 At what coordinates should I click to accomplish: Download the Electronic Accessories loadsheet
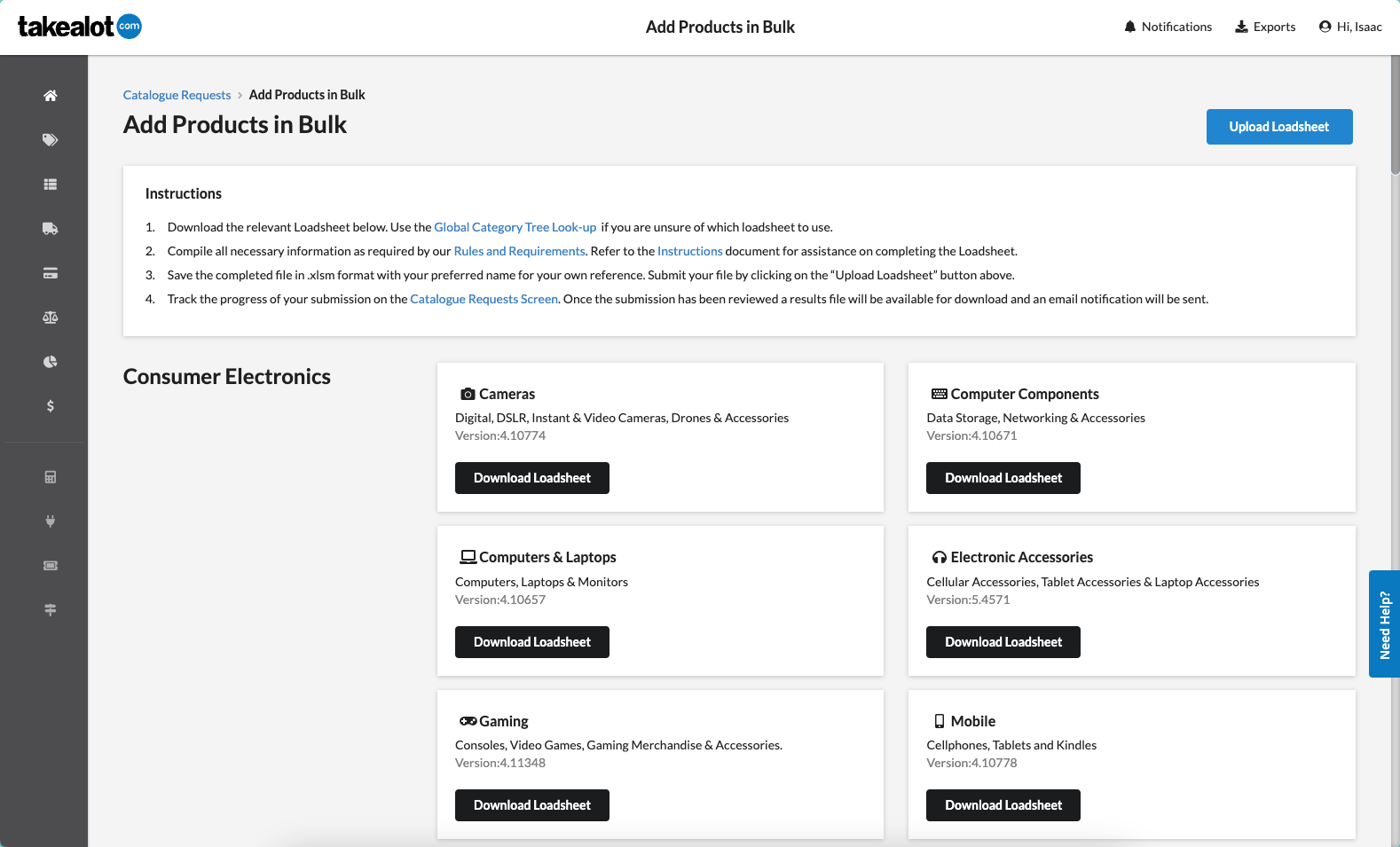(1003, 642)
